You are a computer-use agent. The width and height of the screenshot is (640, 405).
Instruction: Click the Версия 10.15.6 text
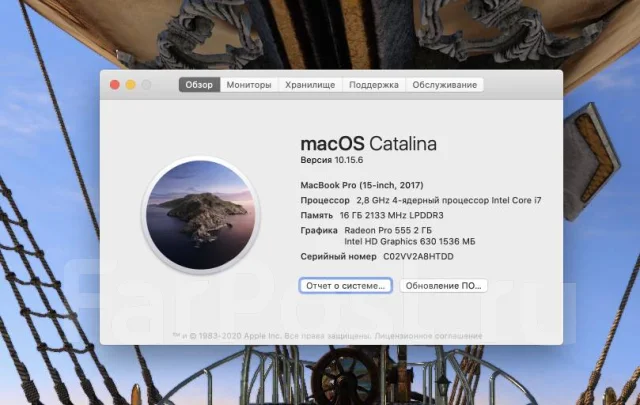(x=332, y=160)
